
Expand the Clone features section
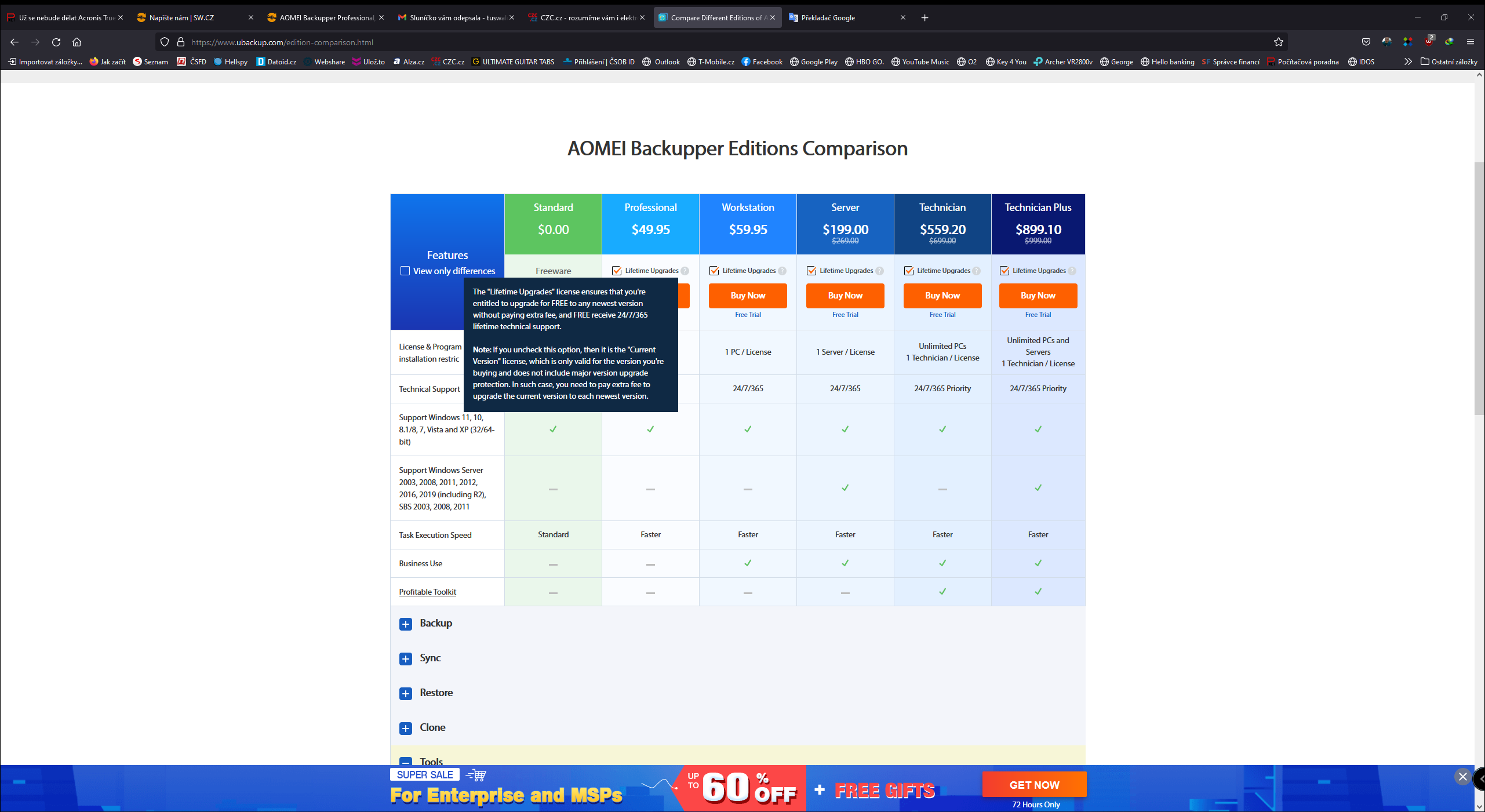click(x=406, y=728)
